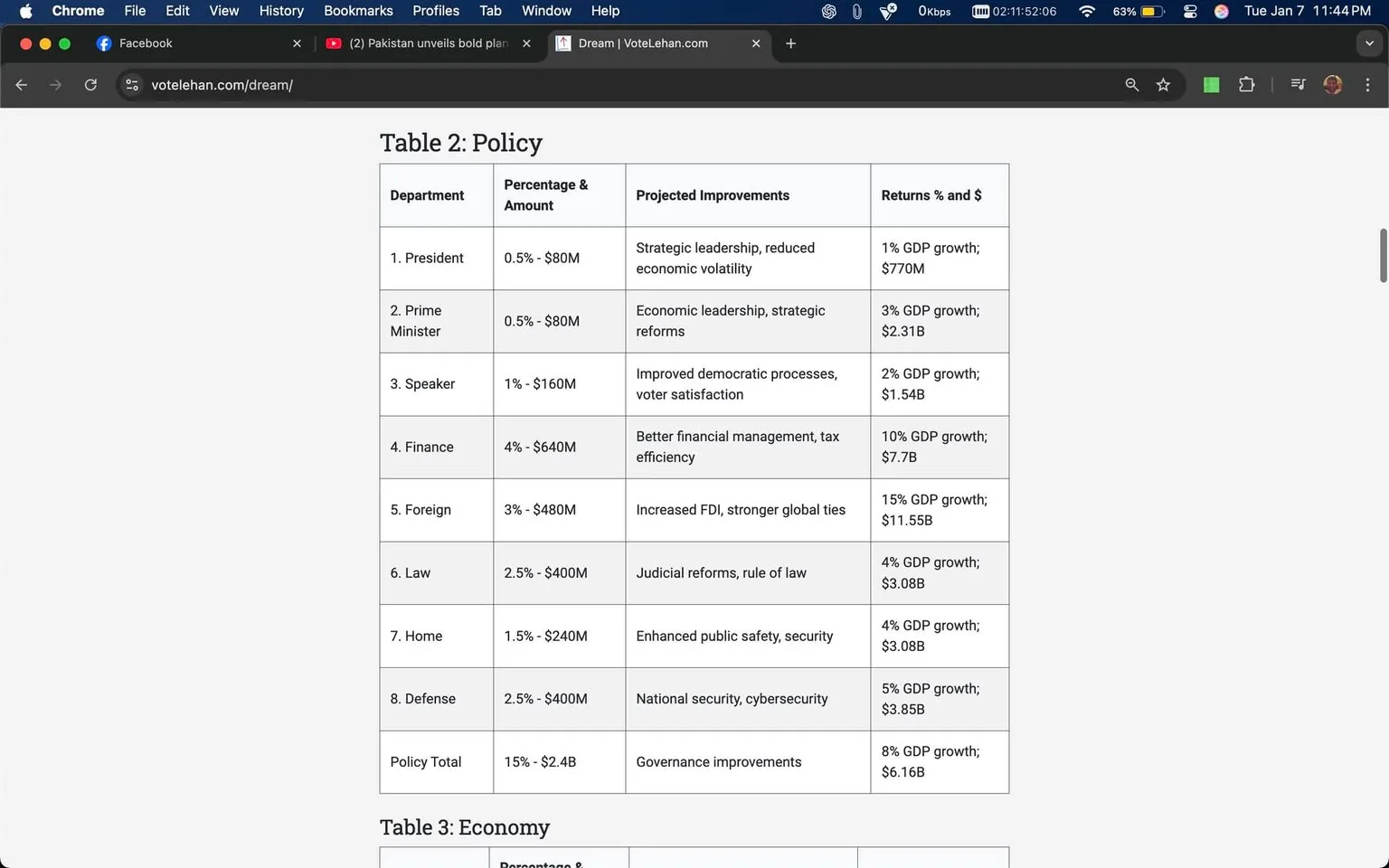The height and width of the screenshot is (868, 1389).
Task: Click the back navigation arrow
Action: [x=22, y=84]
